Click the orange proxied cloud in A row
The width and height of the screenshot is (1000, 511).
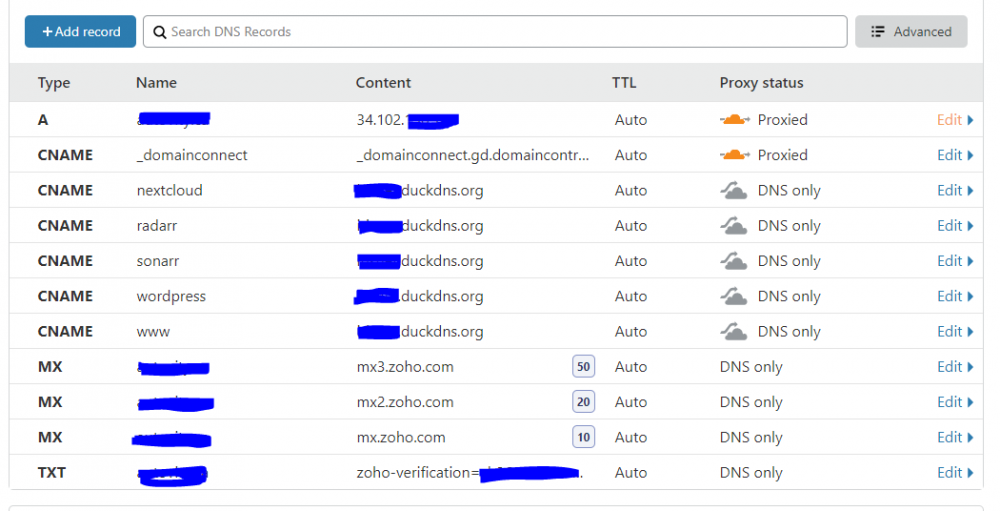click(x=735, y=119)
